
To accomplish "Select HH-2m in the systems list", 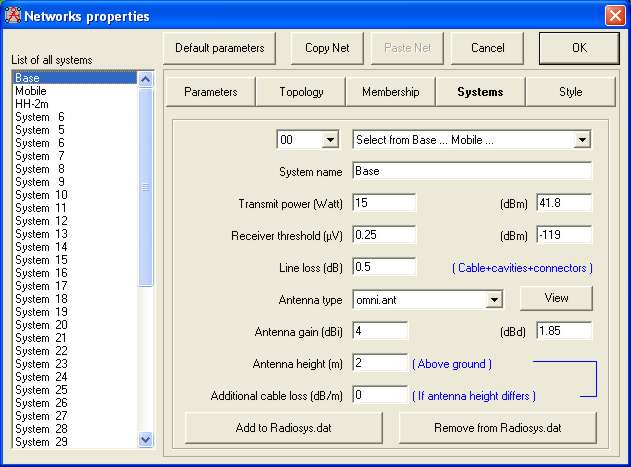I will pos(75,104).
